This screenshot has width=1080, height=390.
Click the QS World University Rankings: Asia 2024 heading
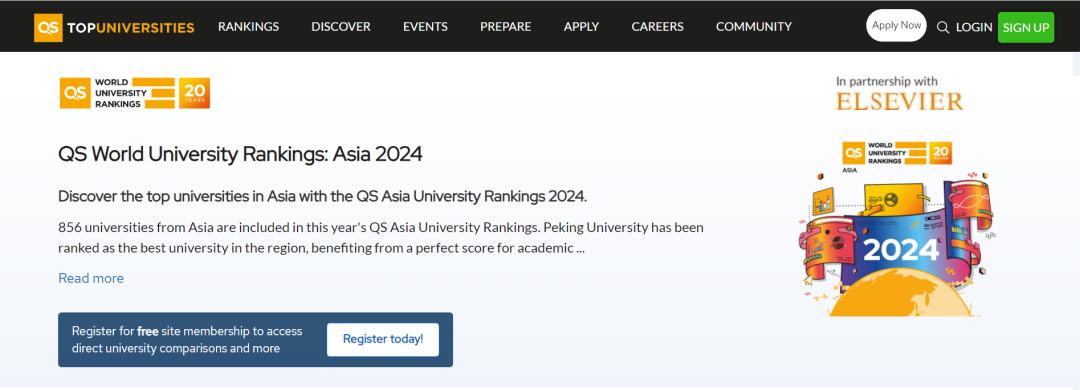point(240,154)
